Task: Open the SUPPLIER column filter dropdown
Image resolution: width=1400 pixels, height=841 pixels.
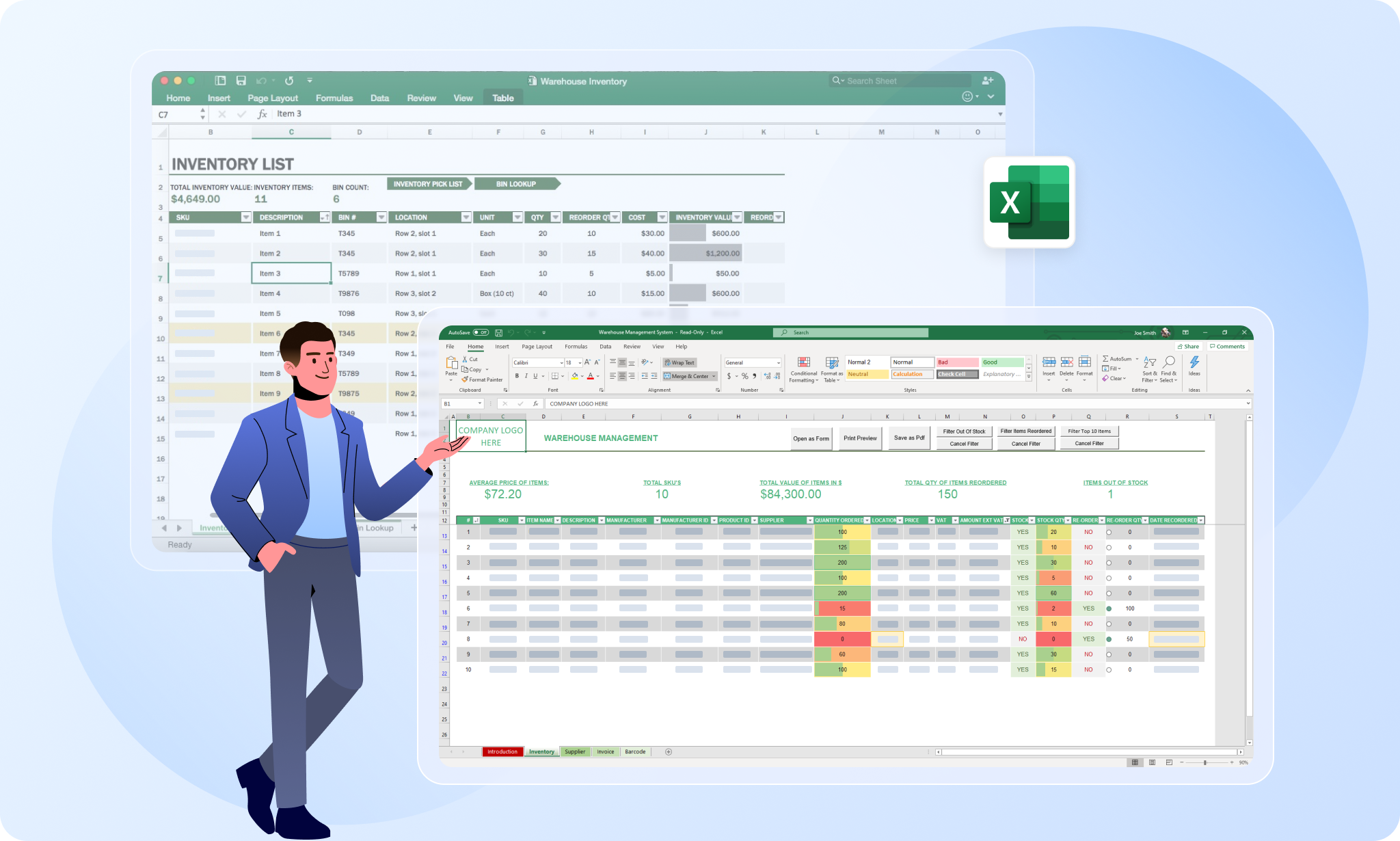Action: click(x=810, y=520)
